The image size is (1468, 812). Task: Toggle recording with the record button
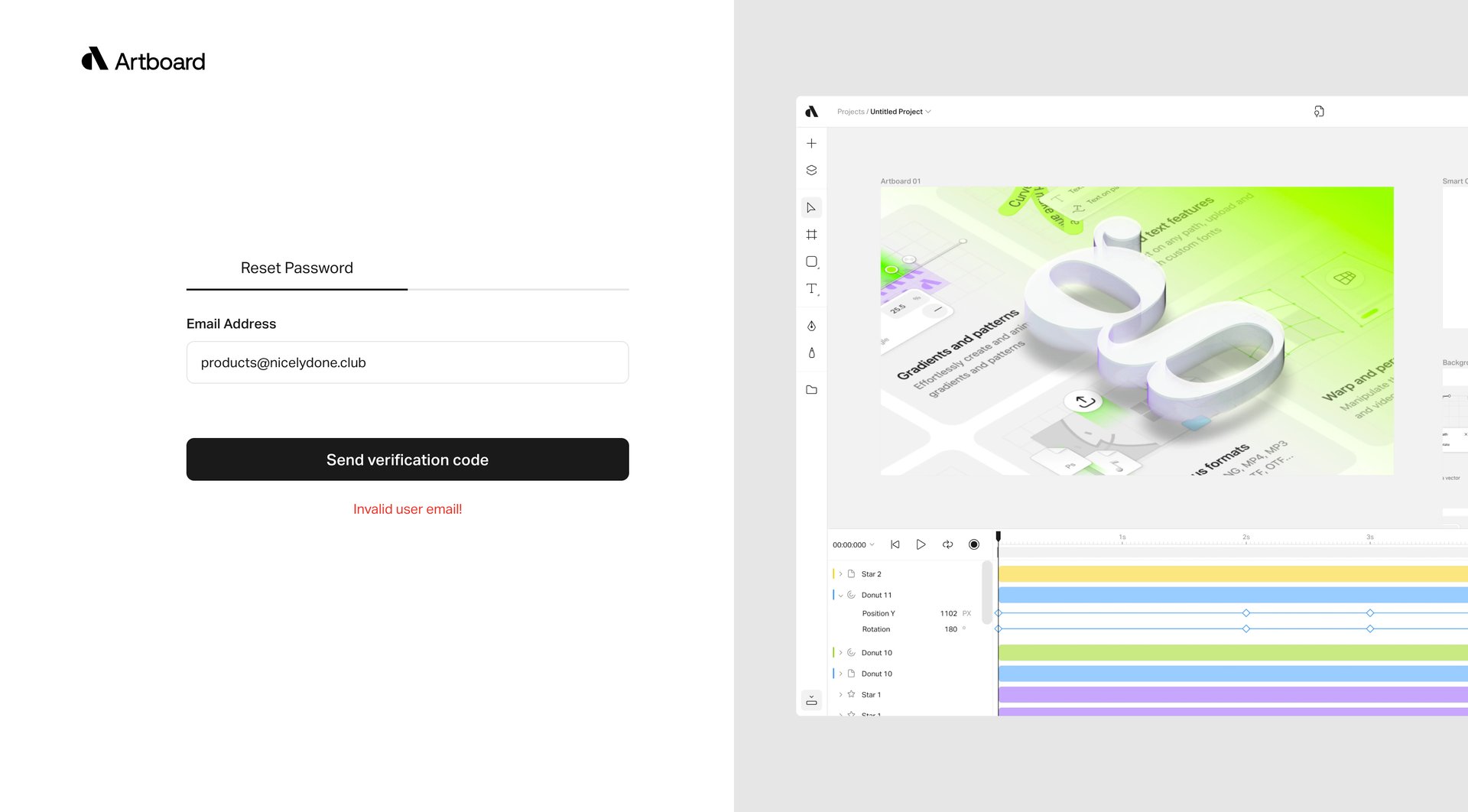[974, 544]
